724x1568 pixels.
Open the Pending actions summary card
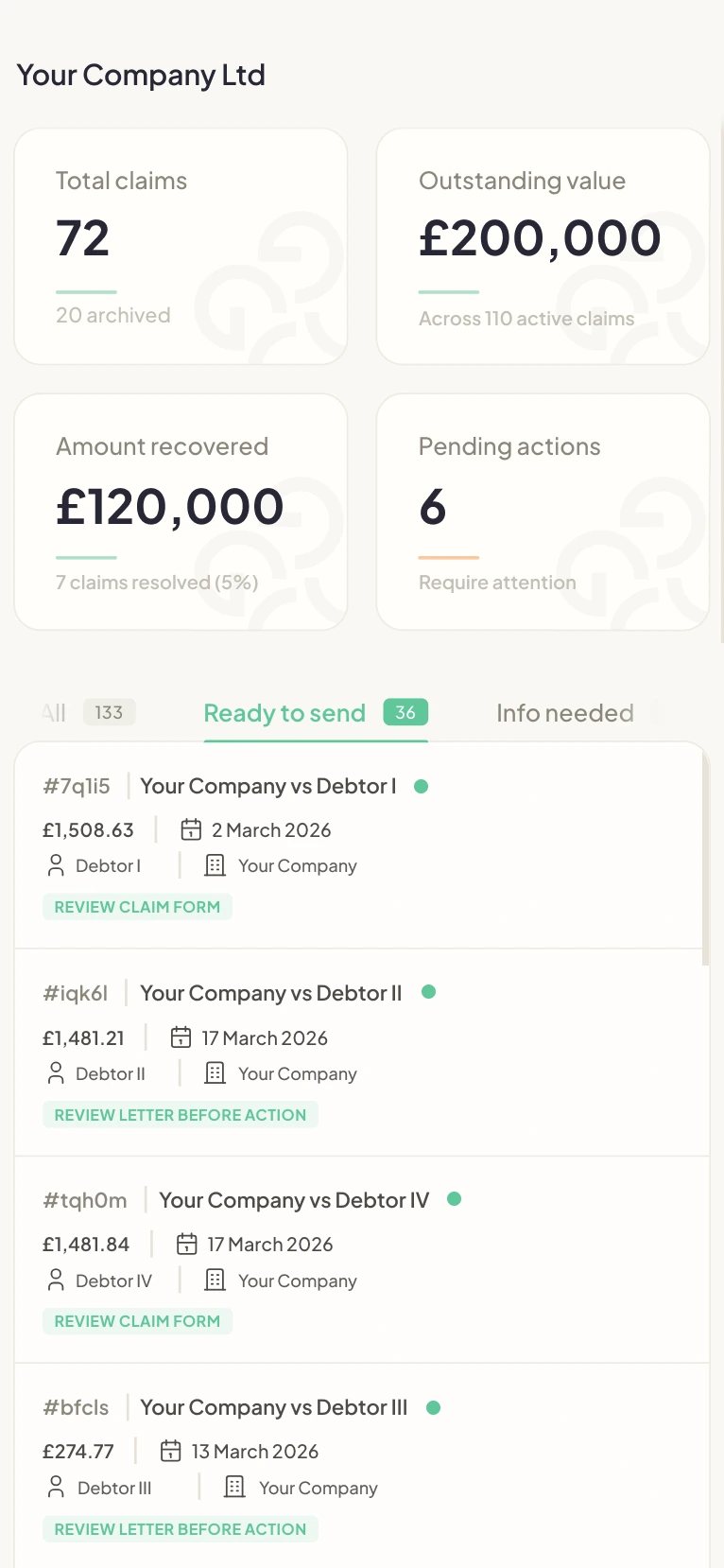[543, 512]
